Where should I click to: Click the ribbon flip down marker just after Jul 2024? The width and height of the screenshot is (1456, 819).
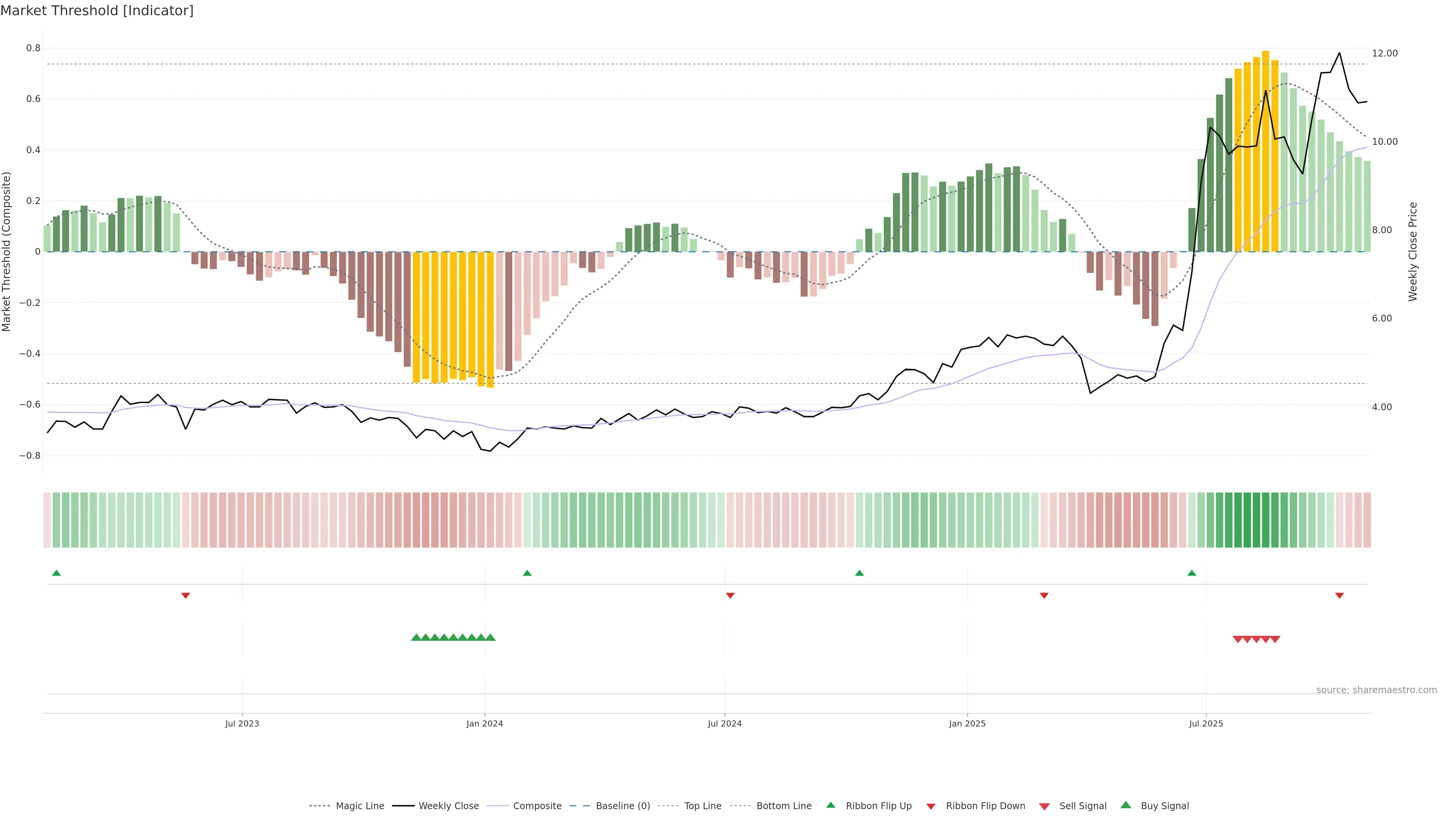730,596
